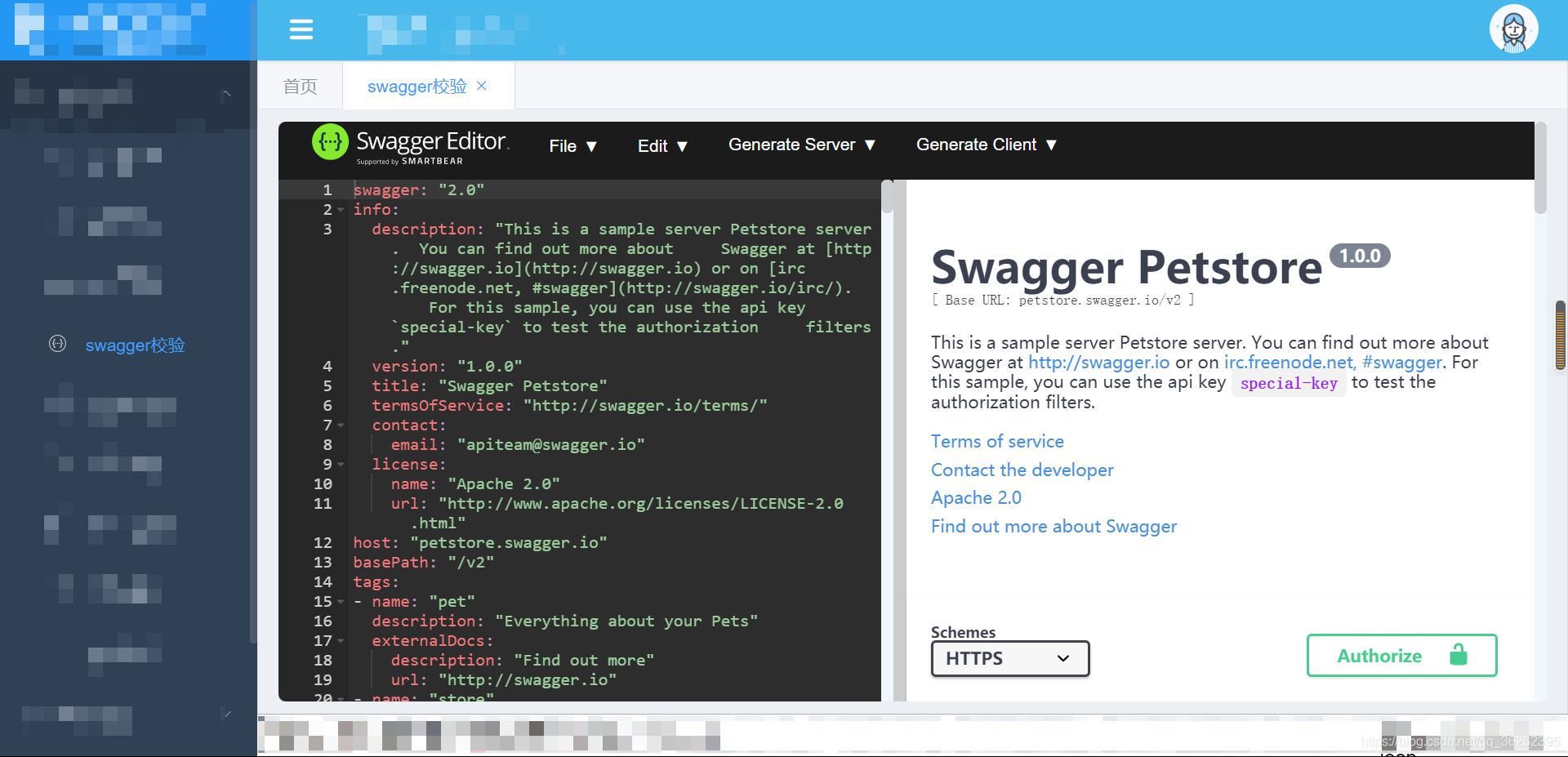Click Find out more about Swagger

coord(1053,526)
